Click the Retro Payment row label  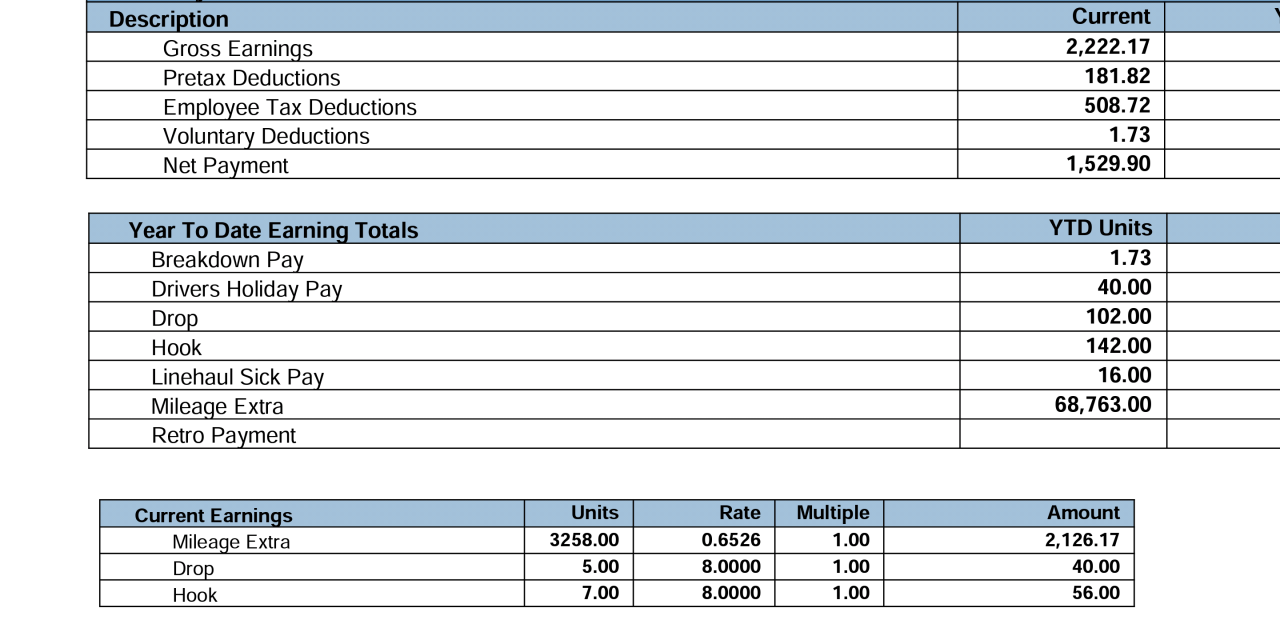223,435
